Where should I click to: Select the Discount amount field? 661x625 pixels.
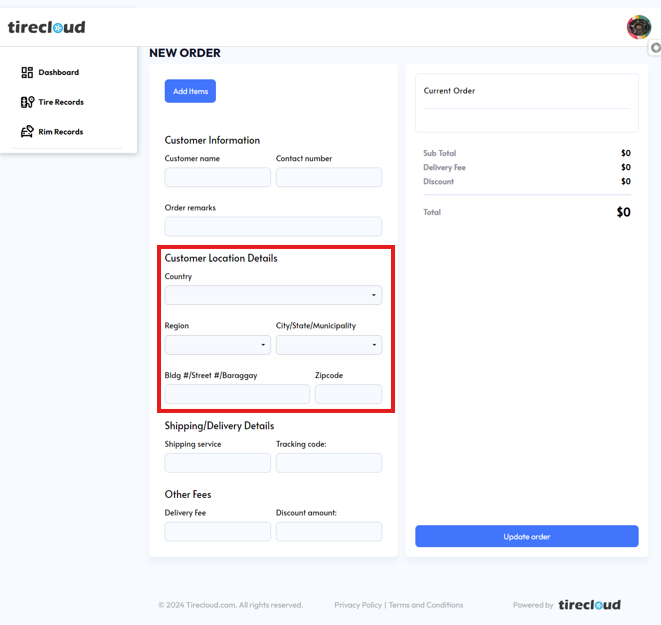pyautogui.click(x=329, y=532)
